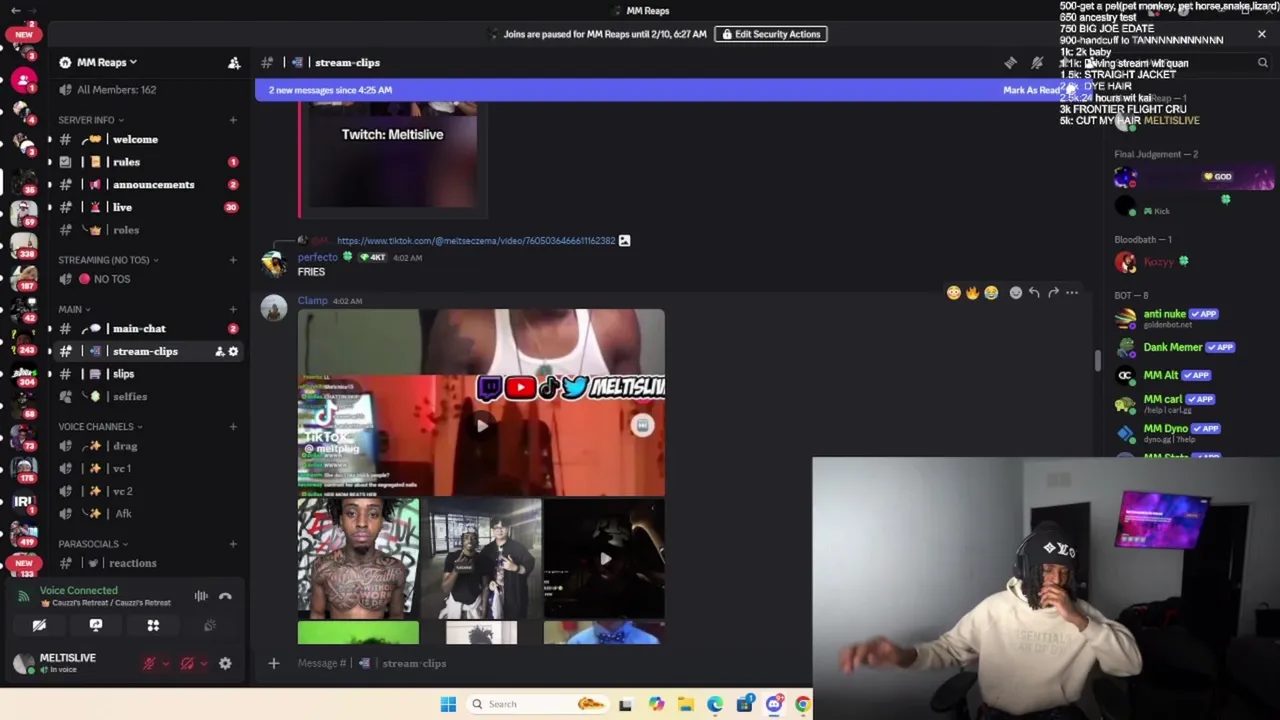This screenshot has width=1280, height=720.
Task: Forward Clamp's message
Action: click(x=1053, y=293)
